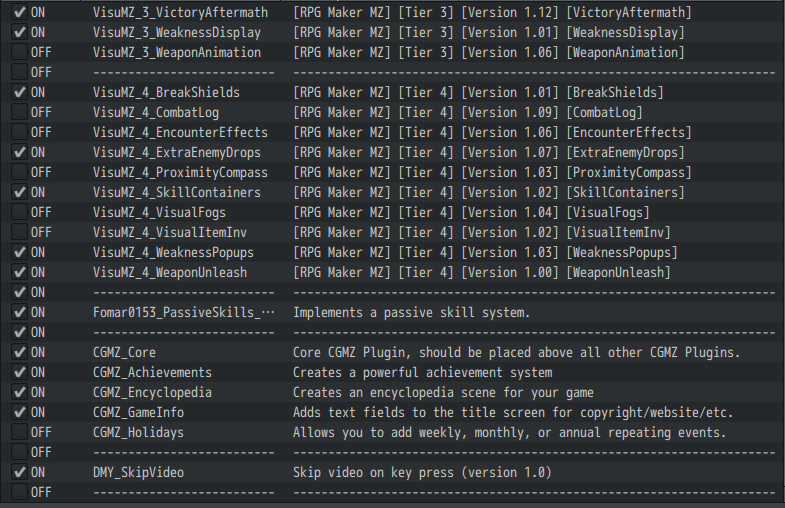Screen dimensions: 785x508
Task: Uncheck VisuMZ_4_ExtraEnemyDrops checkbox
Action: 20,152
